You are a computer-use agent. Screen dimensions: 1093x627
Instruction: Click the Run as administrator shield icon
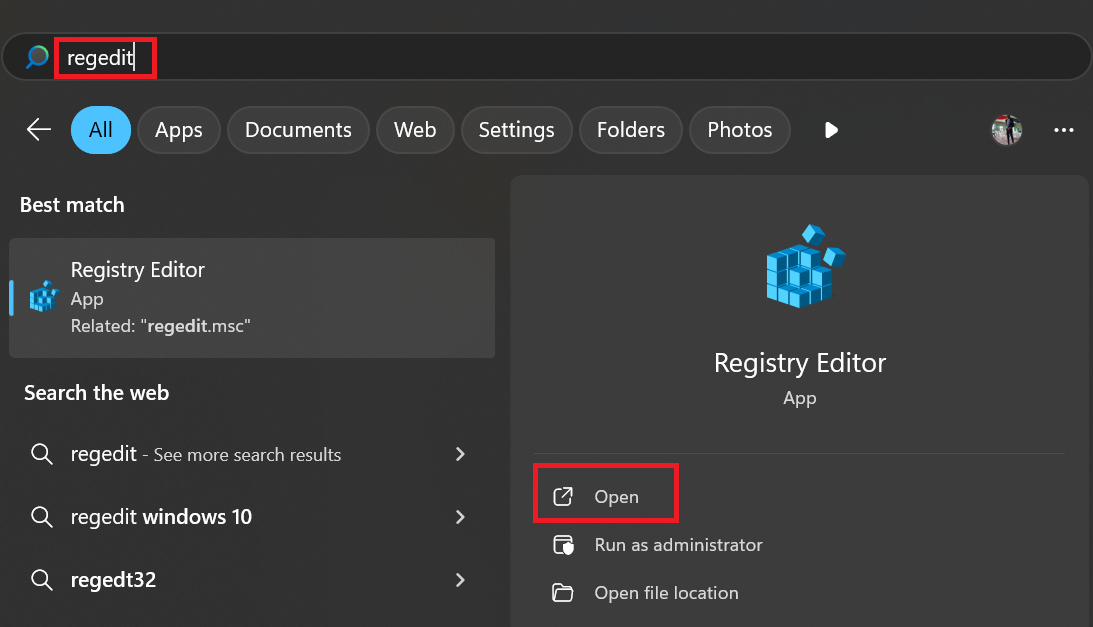coord(563,545)
